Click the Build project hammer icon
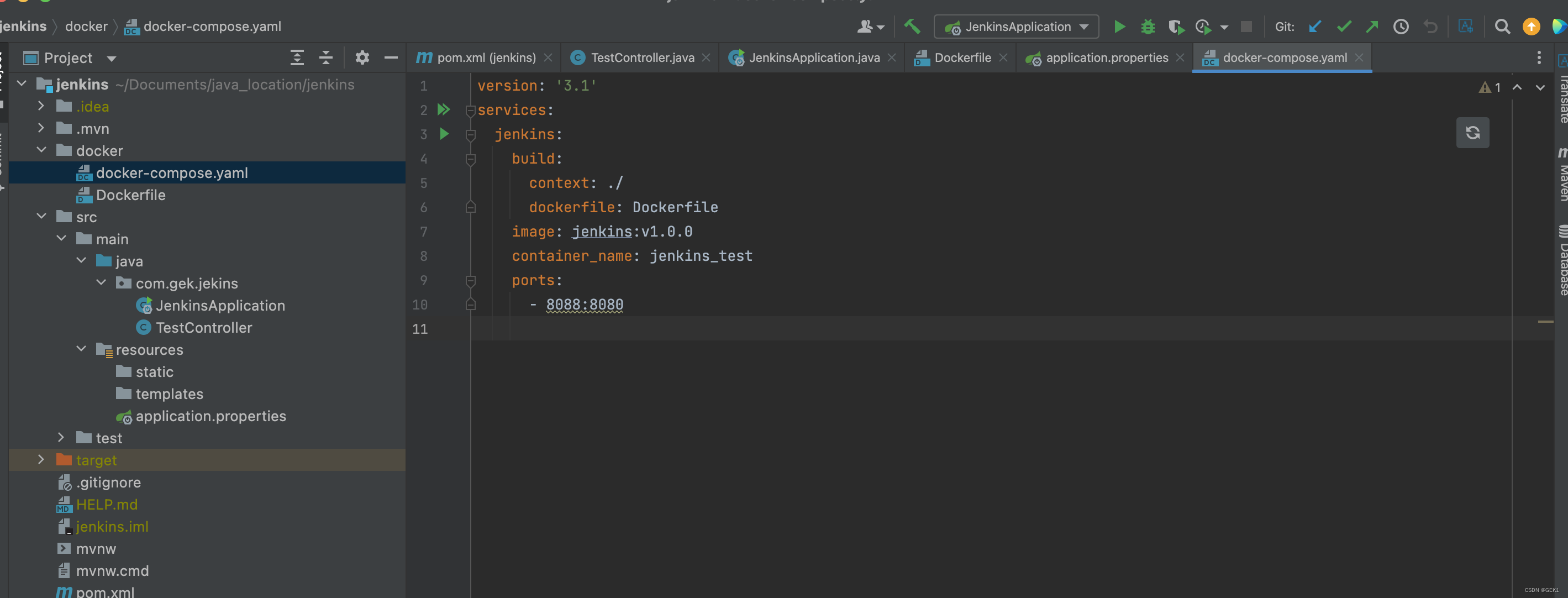This screenshot has width=1568, height=598. point(912,27)
